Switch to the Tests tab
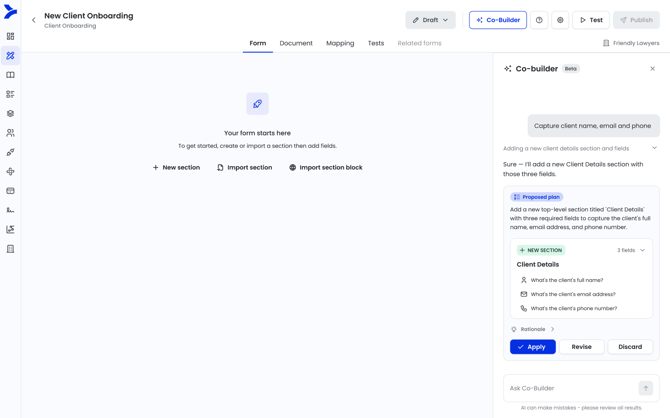670x418 pixels. tap(376, 43)
